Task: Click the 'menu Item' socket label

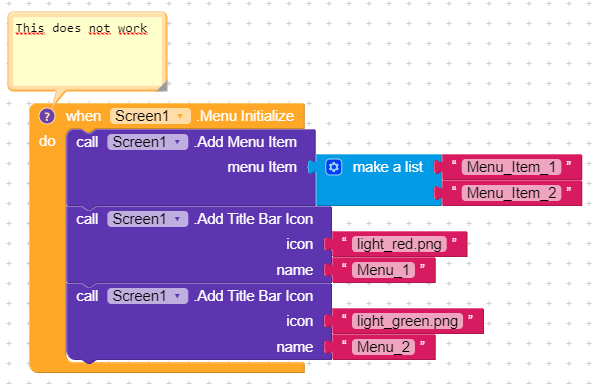Action: 262,167
